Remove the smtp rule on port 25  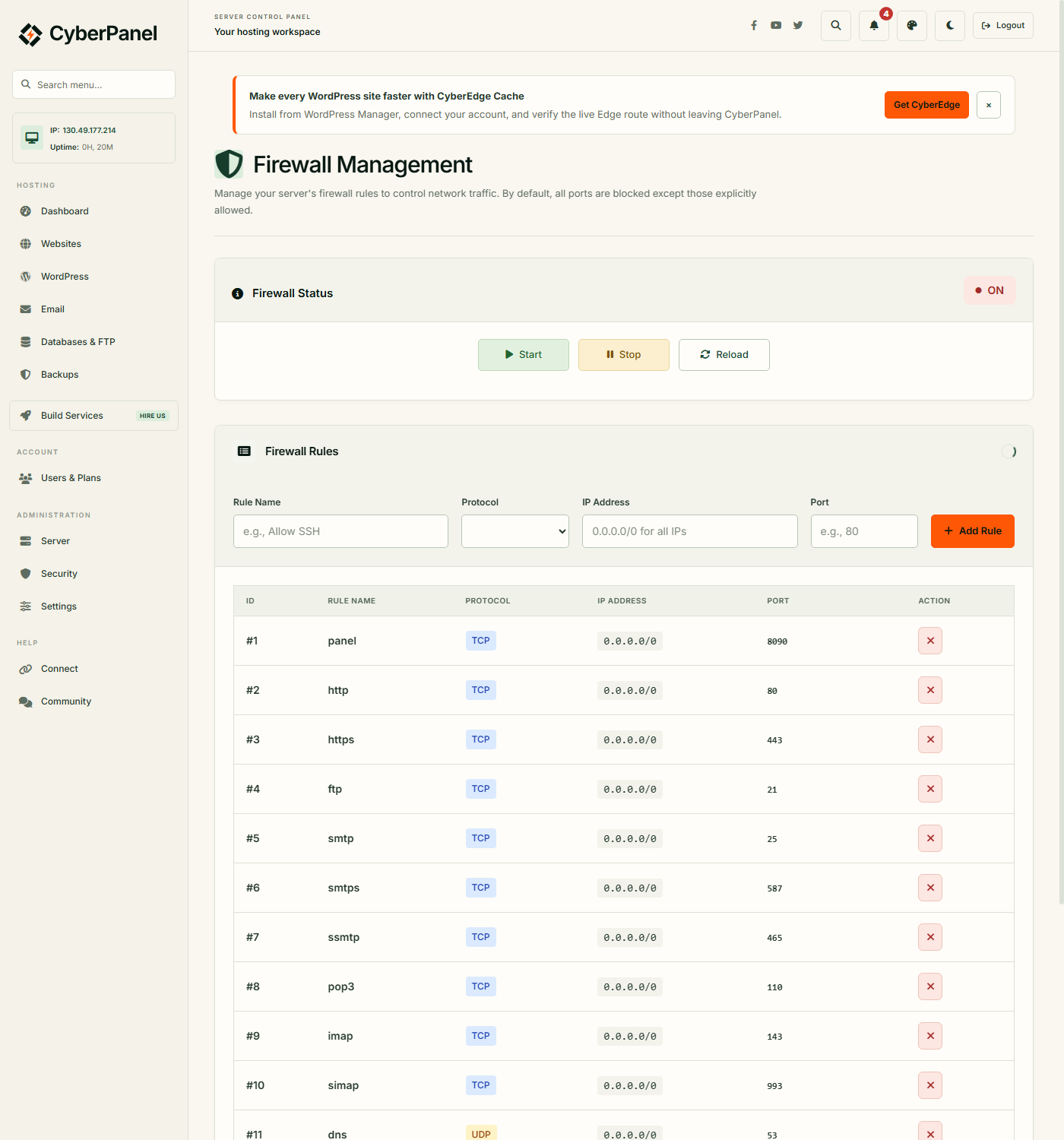[930, 838]
